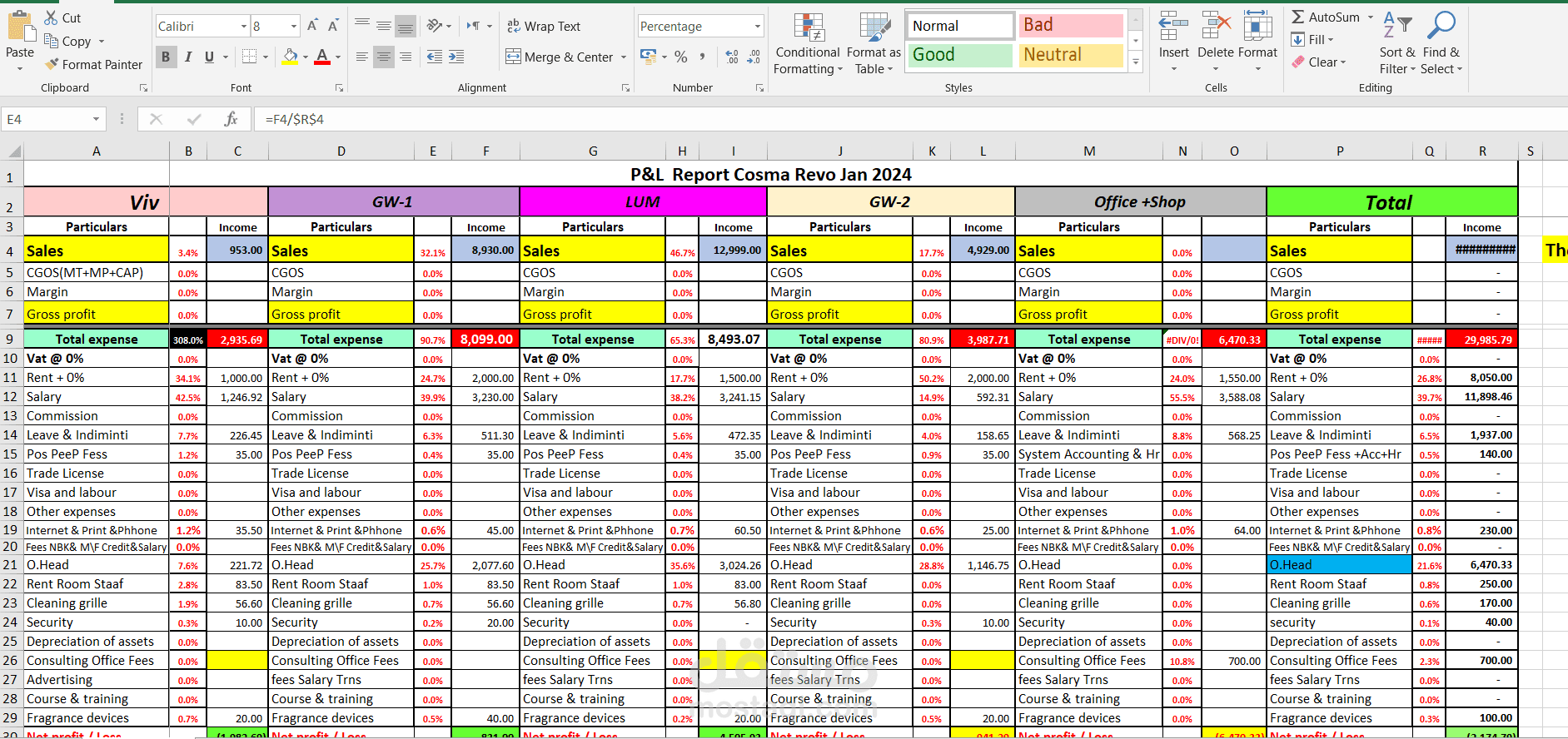This screenshot has width=1568, height=739.
Task: Click Increase Indent icon
Action: click(456, 57)
